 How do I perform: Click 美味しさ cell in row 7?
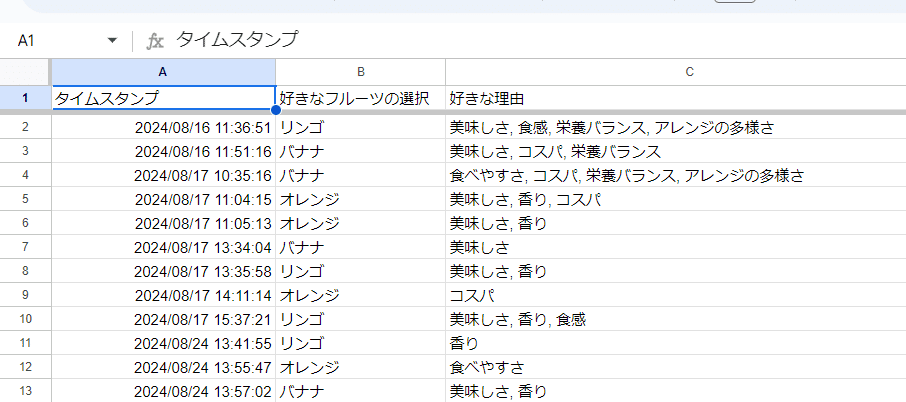click(x=675, y=247)
